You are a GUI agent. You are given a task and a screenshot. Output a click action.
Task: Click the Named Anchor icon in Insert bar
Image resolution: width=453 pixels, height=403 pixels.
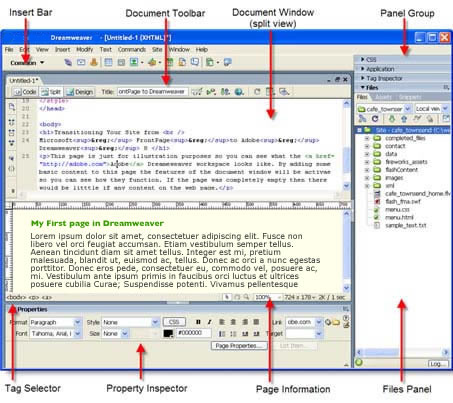click(x=94, y=62)
